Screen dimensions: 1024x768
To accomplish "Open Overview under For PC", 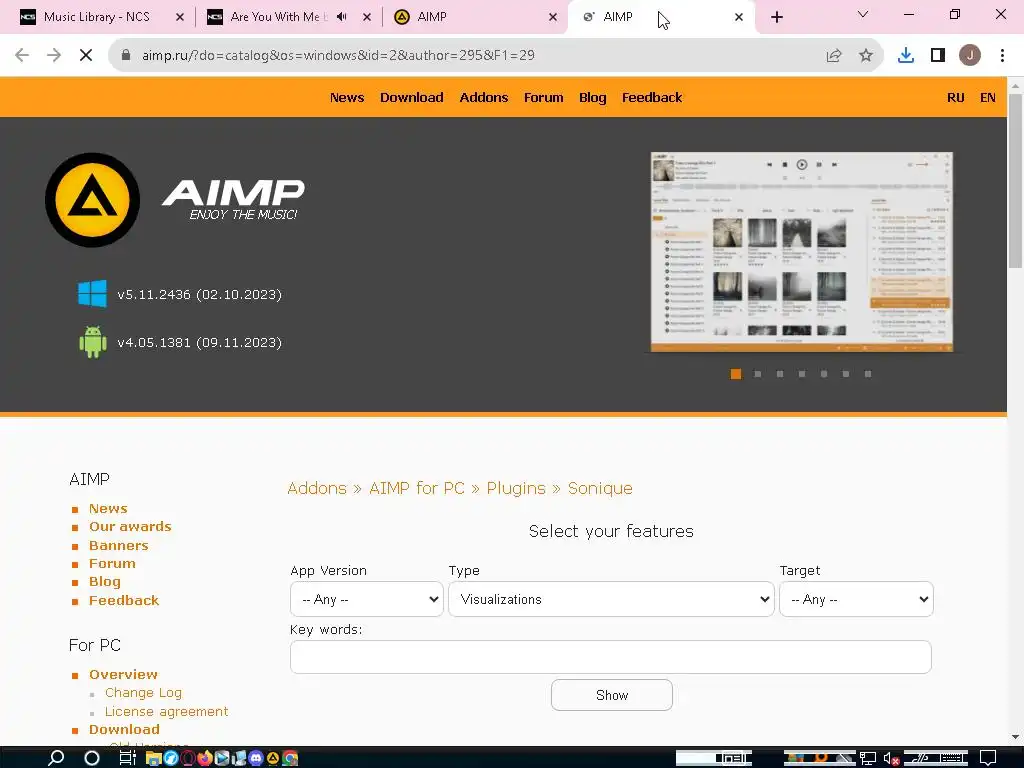I will [123, 674].
